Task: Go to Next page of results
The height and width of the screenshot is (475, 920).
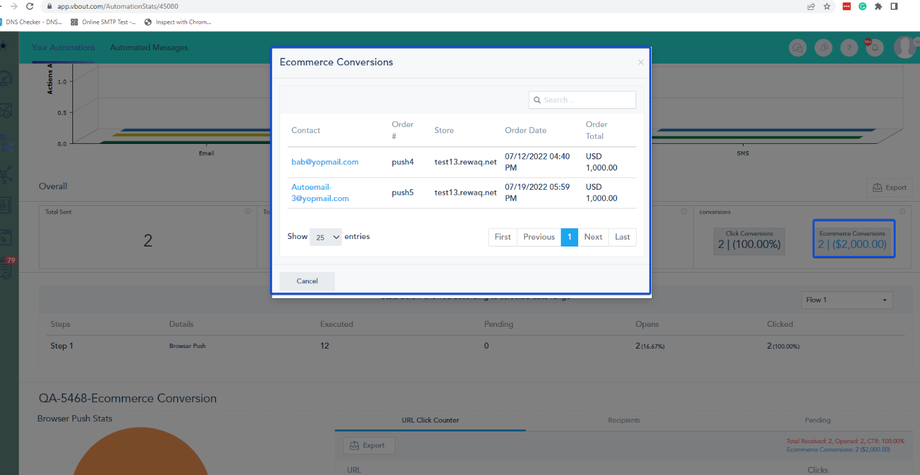Action: tap(593, 237)
